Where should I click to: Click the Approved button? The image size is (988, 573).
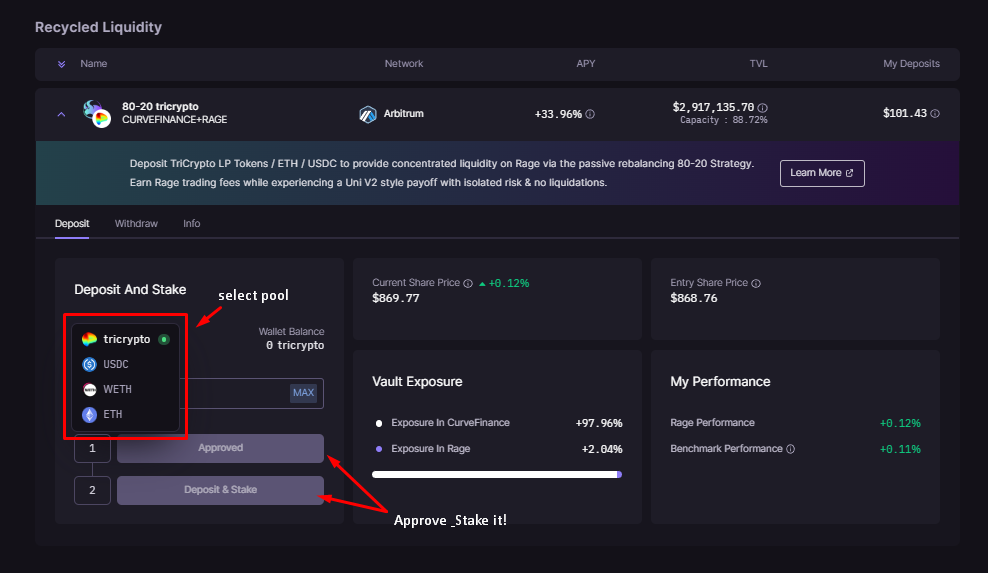pyautogui.click(x=221, y=448)
